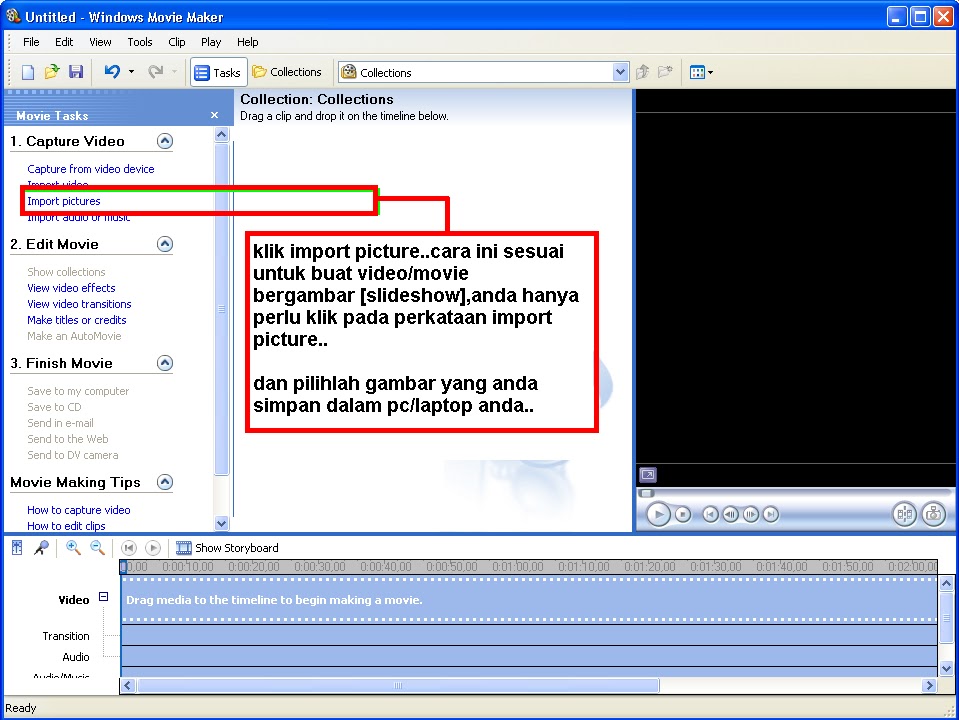Click the Forward playback button
The height and width of the screenshot is (720, 959).
click(x=771, y=514)
